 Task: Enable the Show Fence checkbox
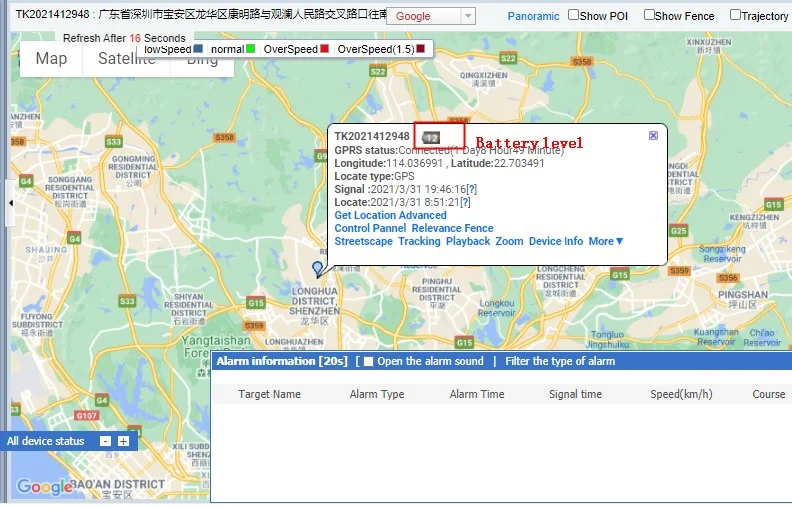click(x=649, y=15)
